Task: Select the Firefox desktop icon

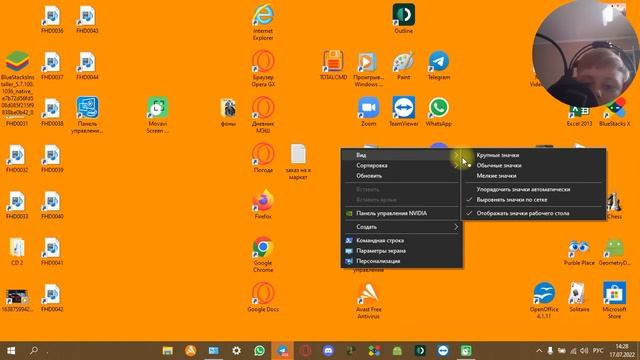Action: coord(263,204)
